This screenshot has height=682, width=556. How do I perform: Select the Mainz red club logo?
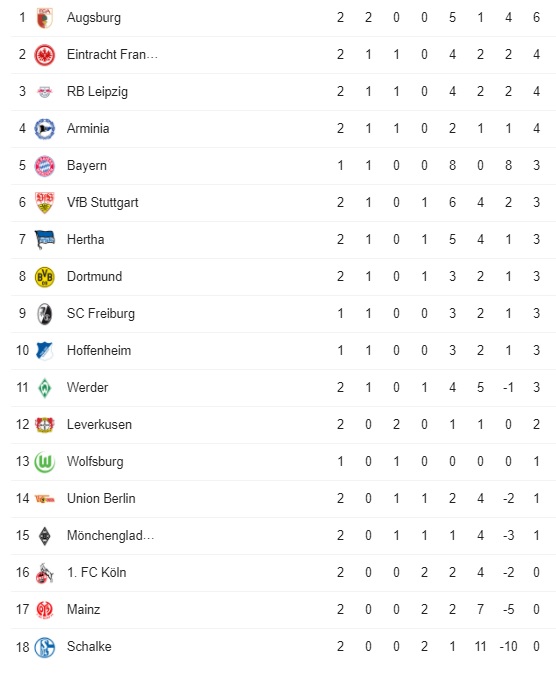[x=44, y=610]
